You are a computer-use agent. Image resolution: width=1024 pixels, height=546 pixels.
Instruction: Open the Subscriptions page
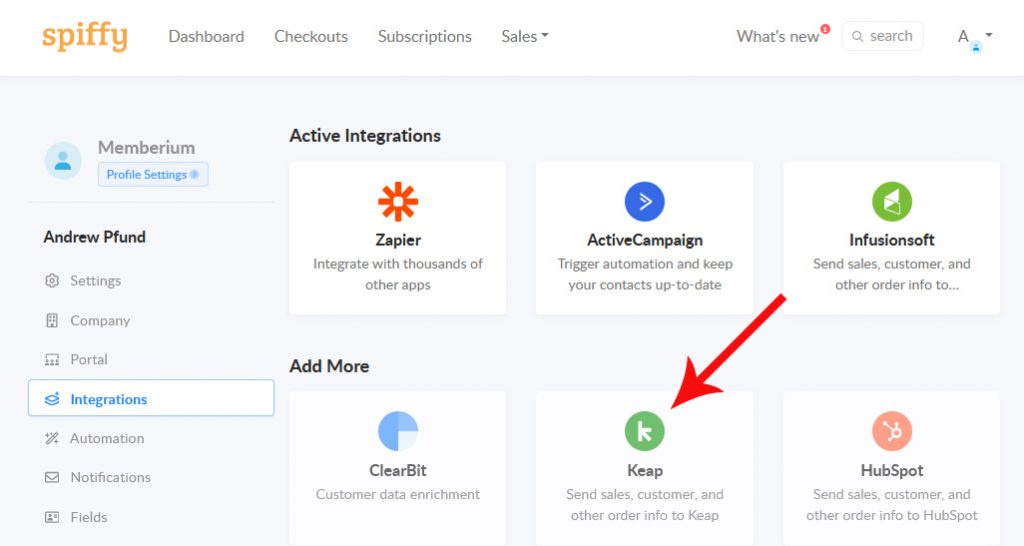(x=424, y=37)
